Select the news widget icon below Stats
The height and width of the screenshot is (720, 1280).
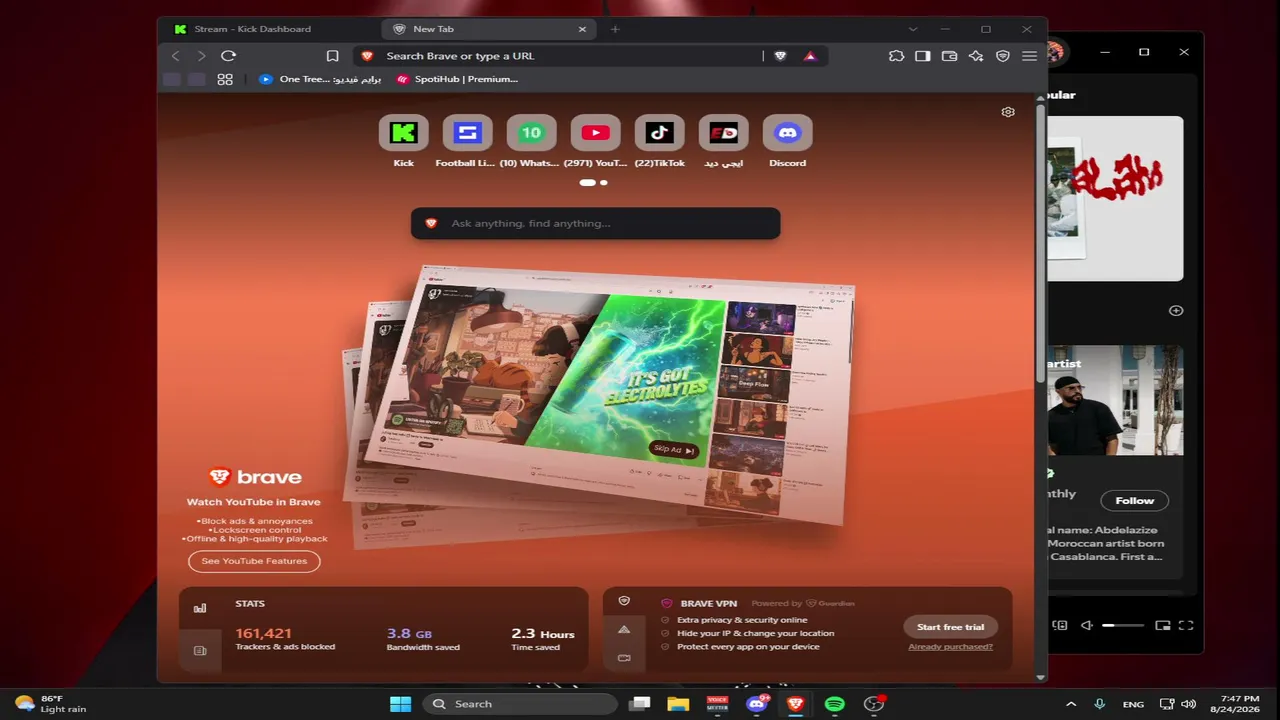coord(200,651)
